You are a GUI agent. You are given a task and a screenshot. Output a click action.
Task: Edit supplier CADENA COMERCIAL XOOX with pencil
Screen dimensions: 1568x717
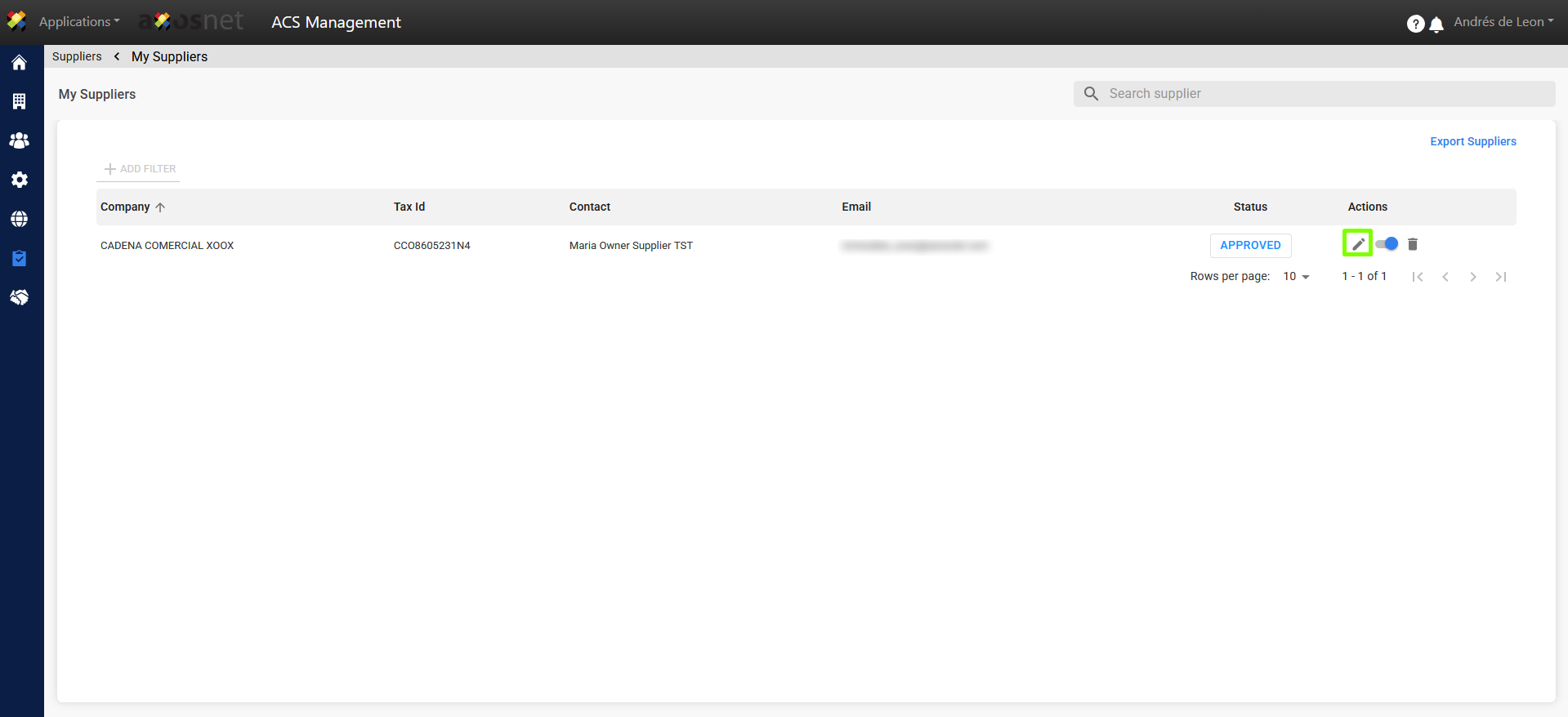pos(1357,244)
